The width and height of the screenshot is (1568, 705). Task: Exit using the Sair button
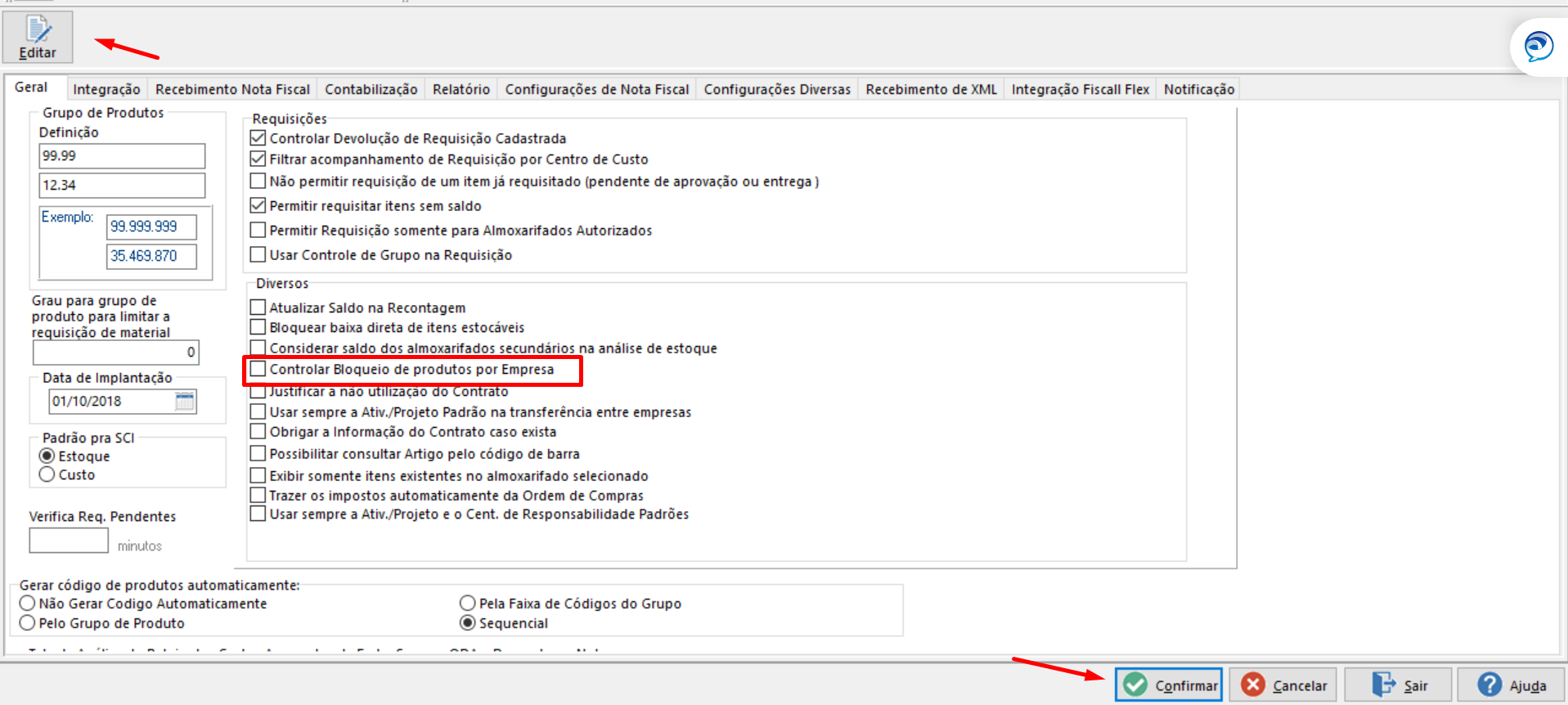tap(1399, 685)
